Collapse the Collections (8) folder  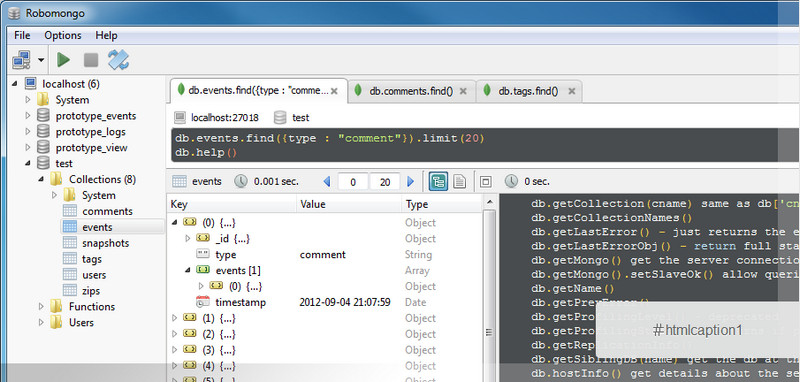(41, 180)
